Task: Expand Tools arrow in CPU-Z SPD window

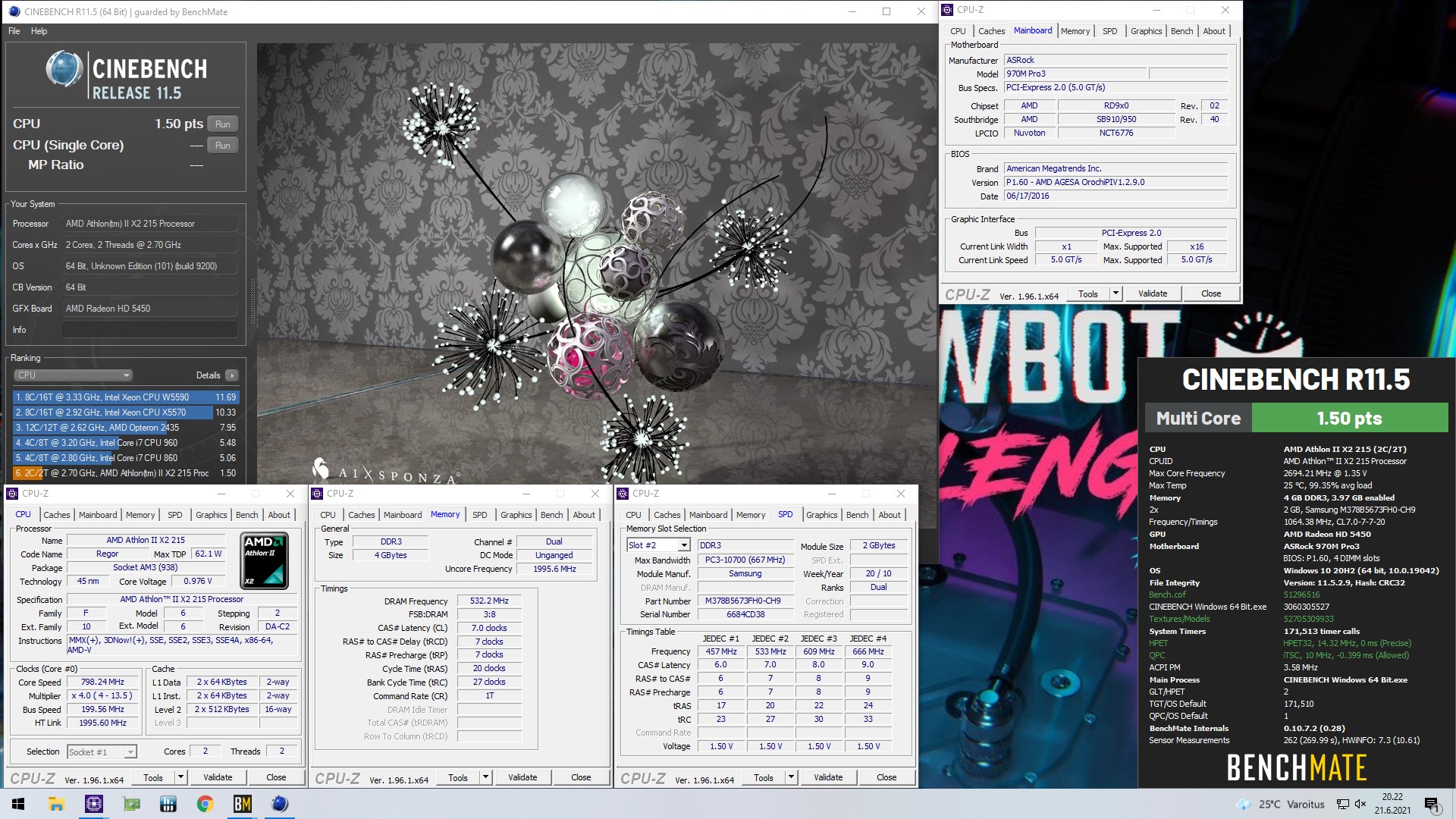Action: point(791,777)
